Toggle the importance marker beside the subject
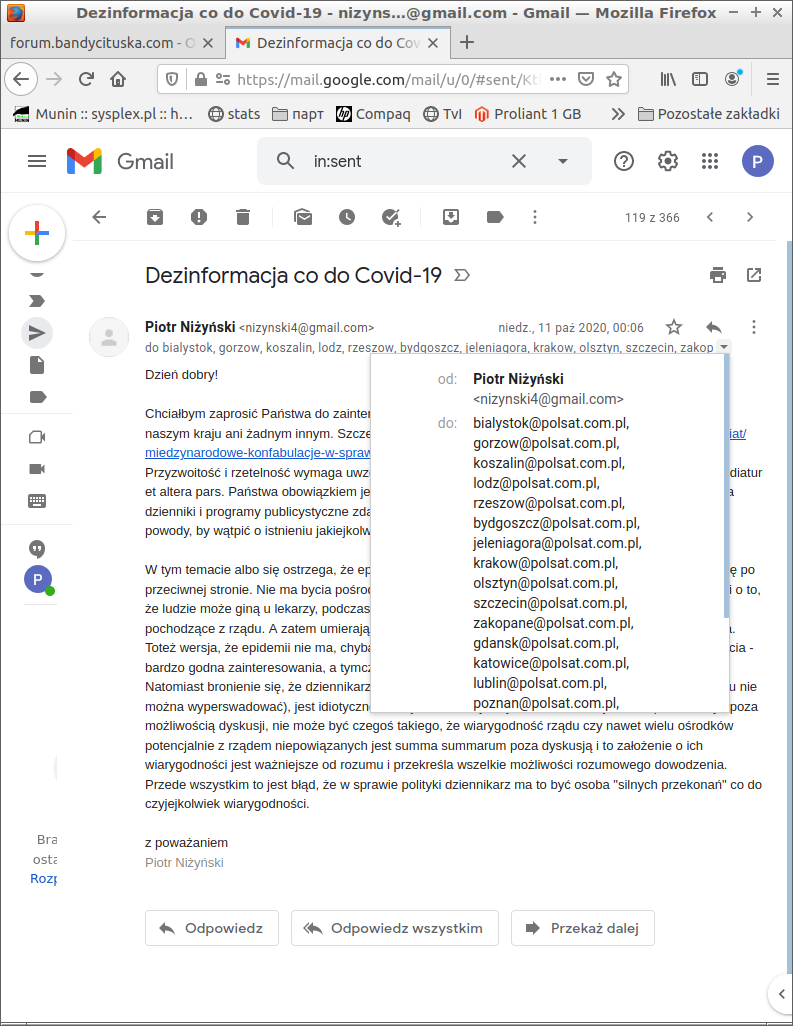Viewport: 793px width, 1026px height. pyautogui.click(x=462, y=275)
